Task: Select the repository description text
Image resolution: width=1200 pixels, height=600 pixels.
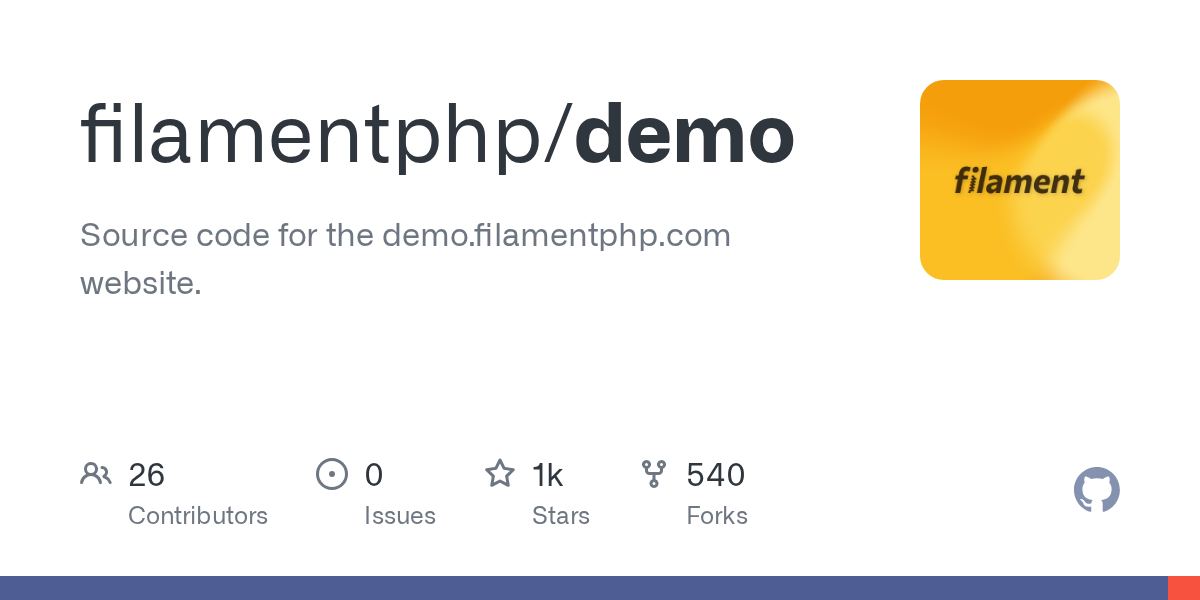Action: 405,259
